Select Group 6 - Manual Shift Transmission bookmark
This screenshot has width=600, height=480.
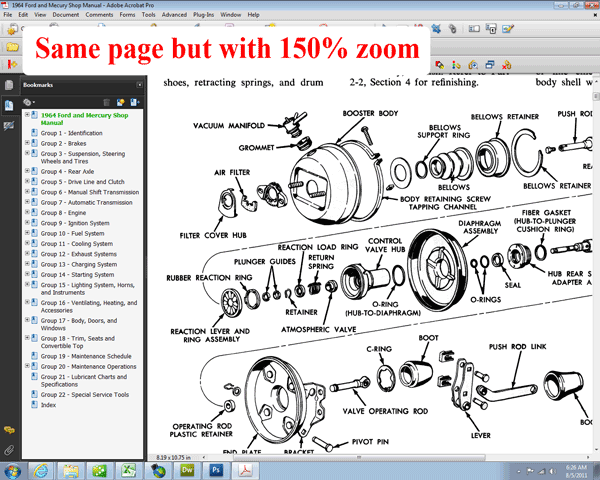(90, 192)
